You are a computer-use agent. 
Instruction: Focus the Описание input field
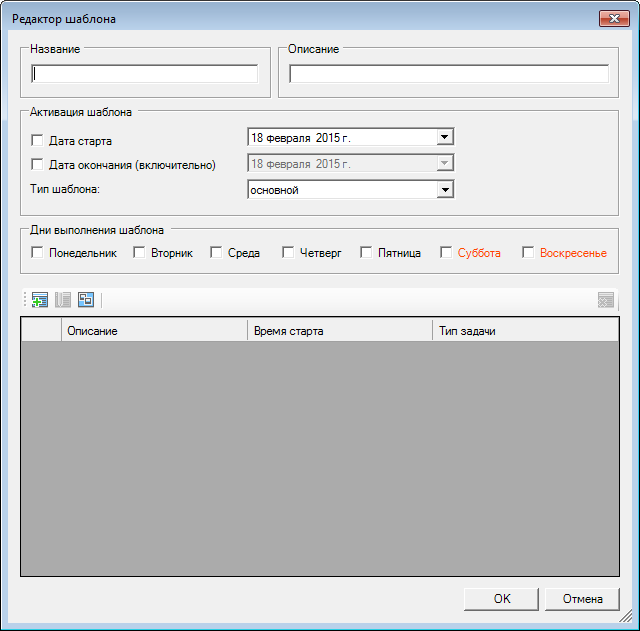point(448,73)
